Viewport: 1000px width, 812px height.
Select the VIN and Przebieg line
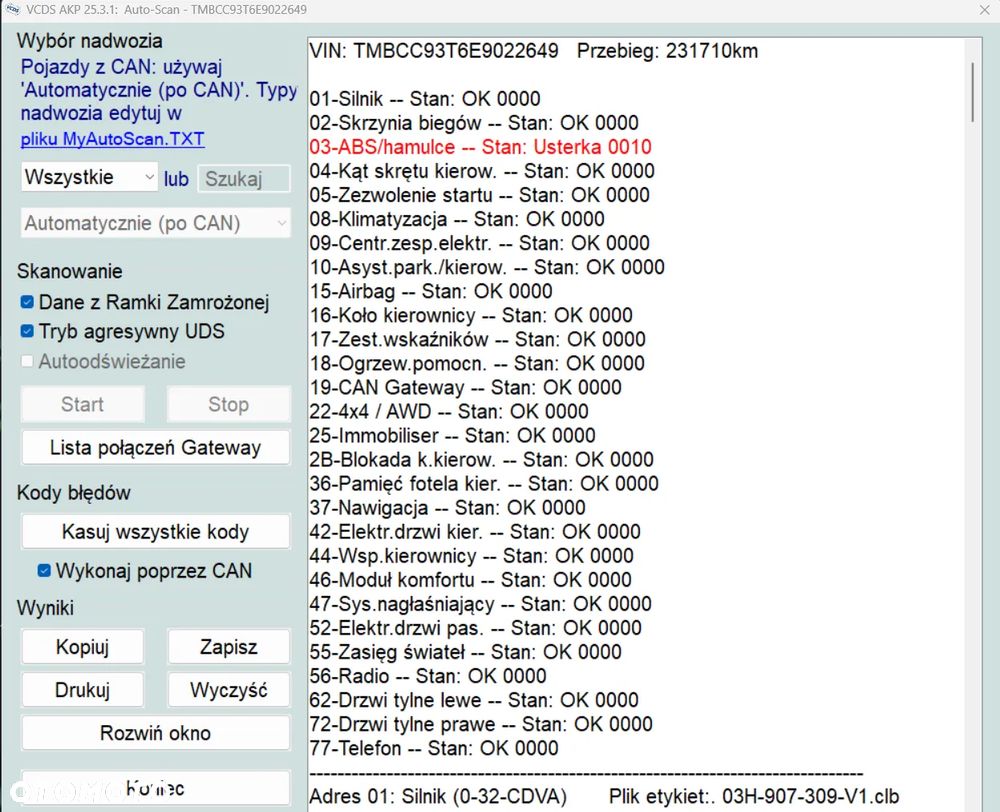[534, 51]
